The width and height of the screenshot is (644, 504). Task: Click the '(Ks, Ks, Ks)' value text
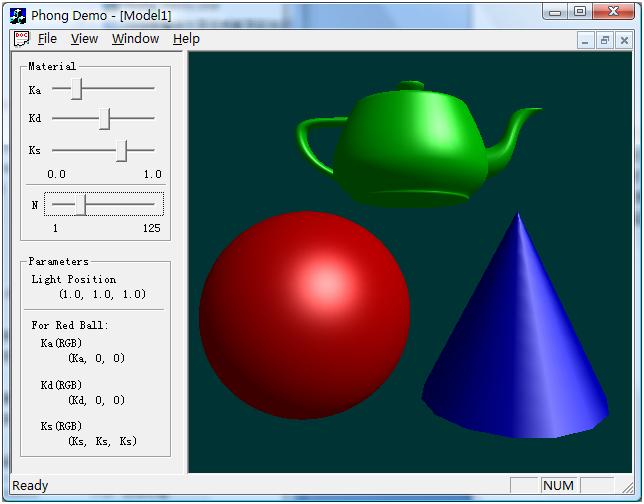102,441
